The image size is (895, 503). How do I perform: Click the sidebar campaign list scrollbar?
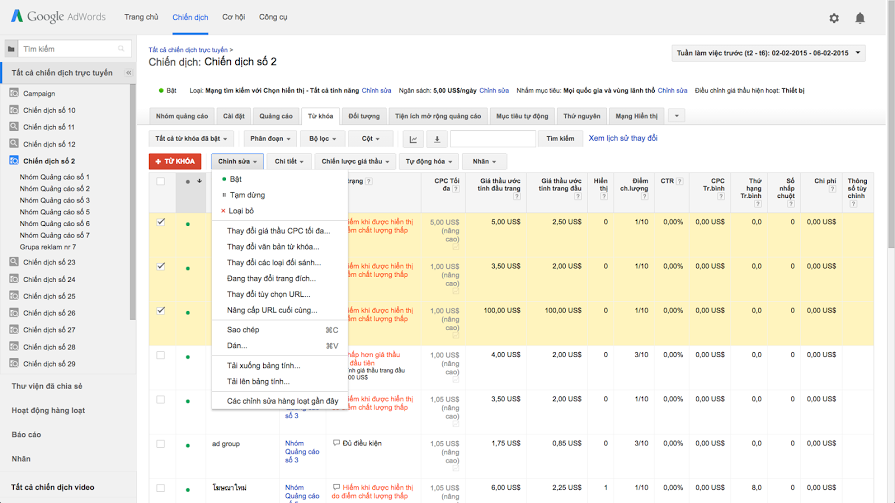133,202
